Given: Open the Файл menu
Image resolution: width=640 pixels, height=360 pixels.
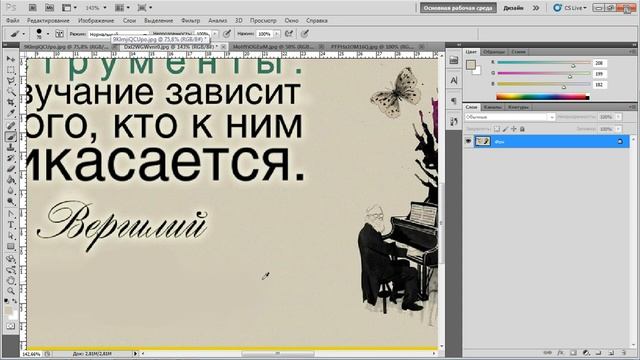Looking at the screenshot, I should [12, 20].
